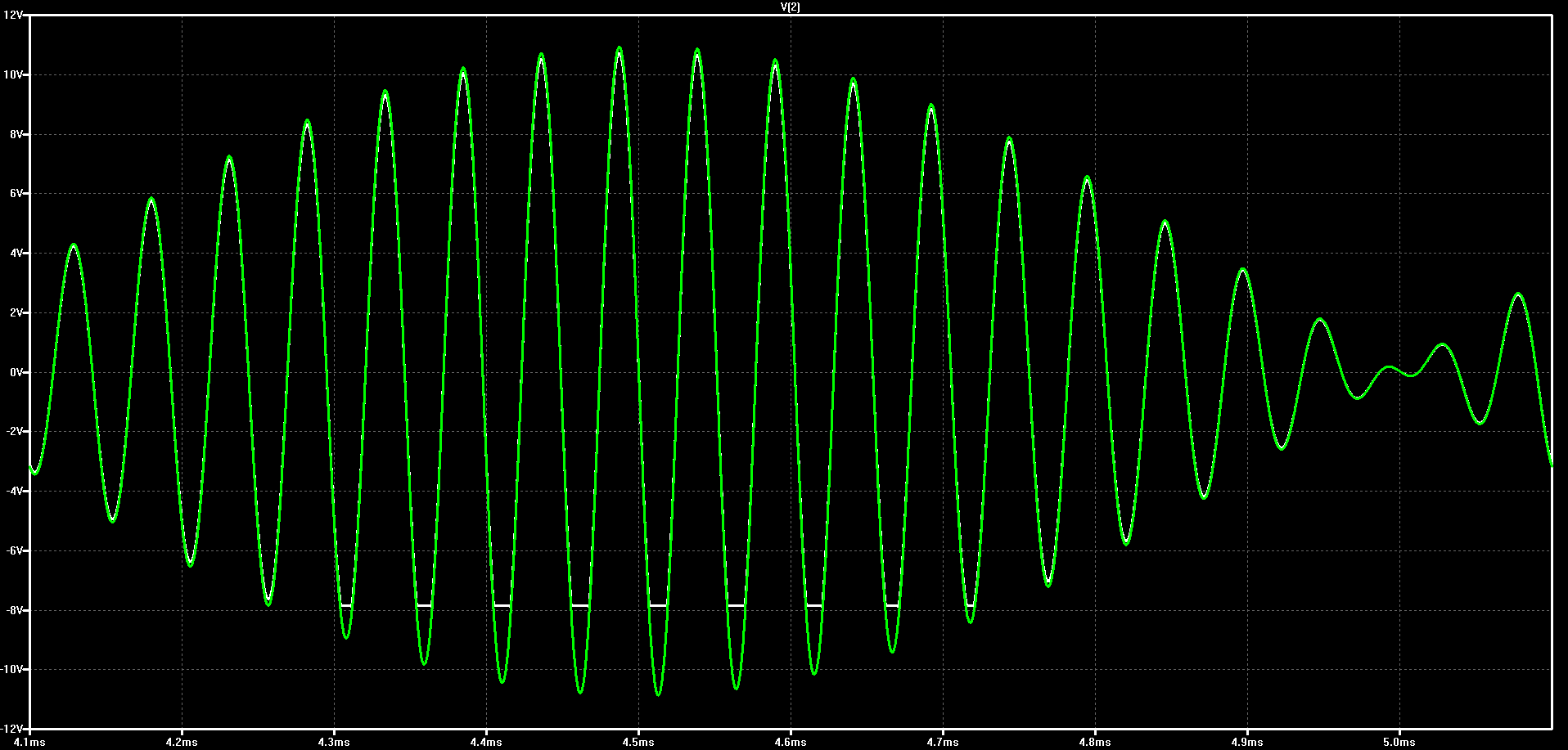Image resolution: width=1568 pixels, height=750 pixels.
Task: Select the 4.6ms horizontal axis label
Action: coord(791,743)
